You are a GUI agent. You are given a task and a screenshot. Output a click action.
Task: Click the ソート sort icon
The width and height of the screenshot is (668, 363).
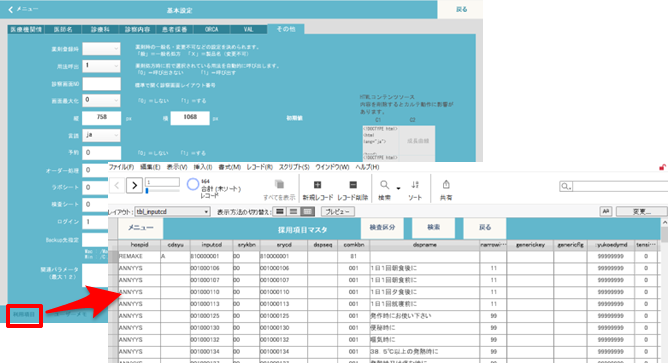415,185
